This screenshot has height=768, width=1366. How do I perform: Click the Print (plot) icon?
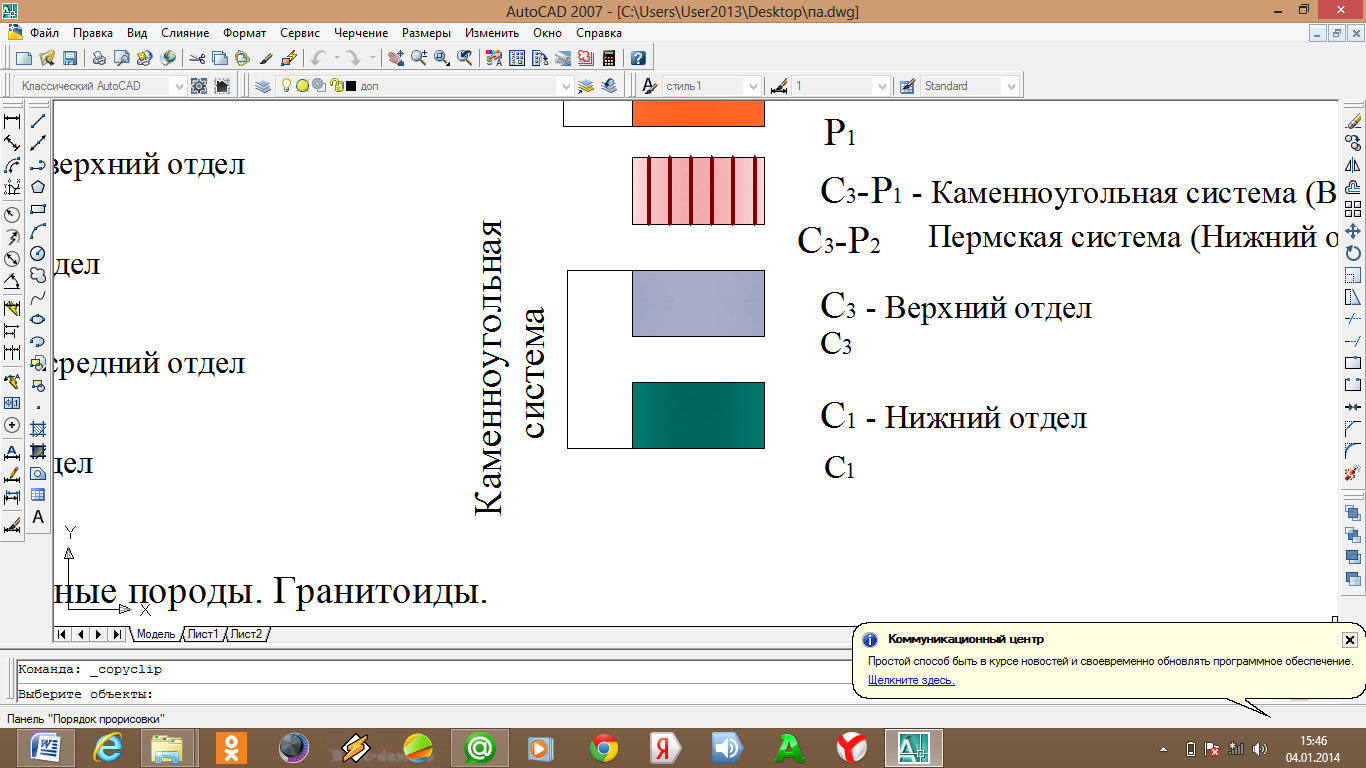pyautogui.click(x=99, y=58)
